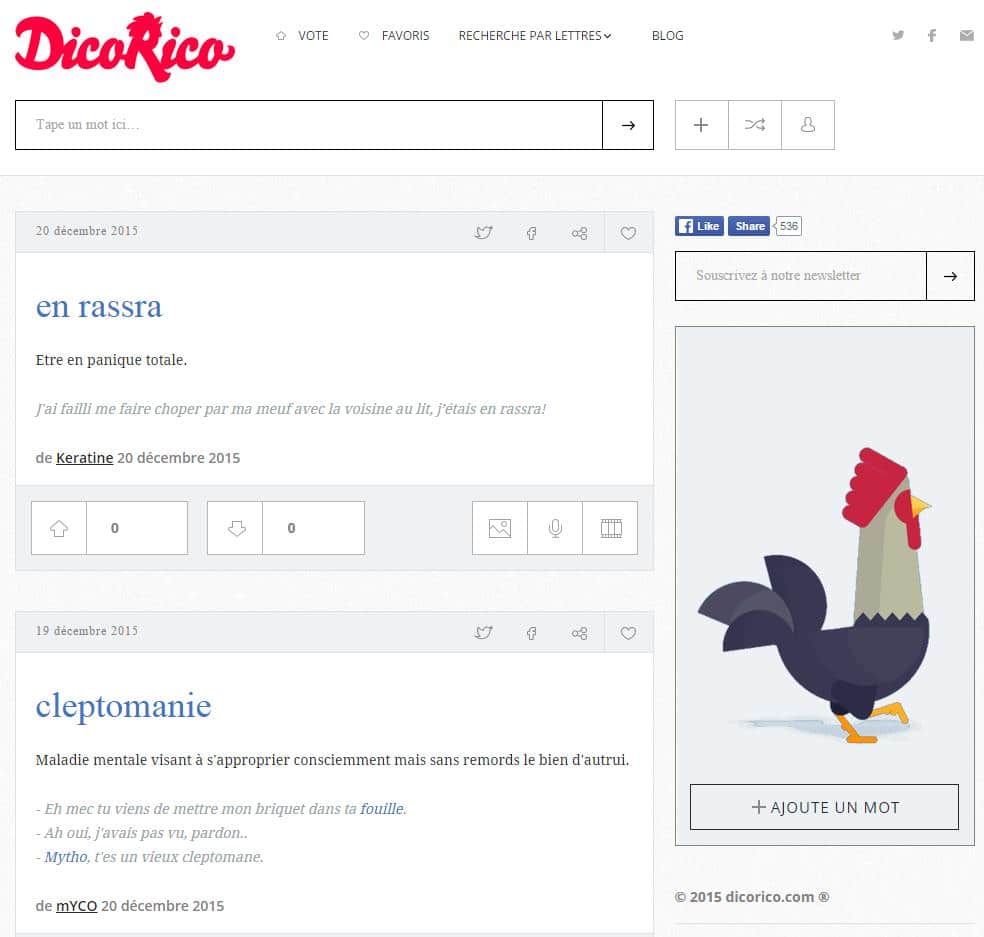Viewport: 984px width, 937px height.
Task: Click the Facebook Like button
Action: [x=699, y=226]
